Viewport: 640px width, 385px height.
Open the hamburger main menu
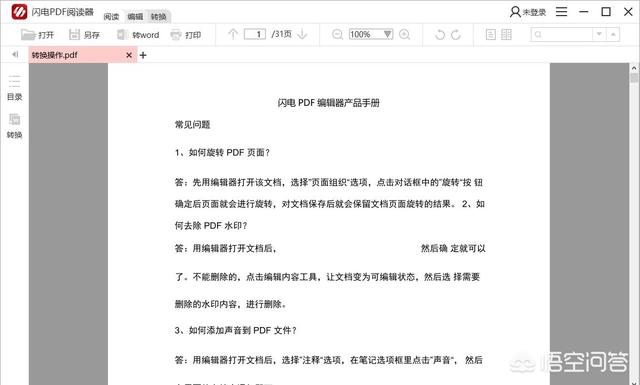pos(562,11)
